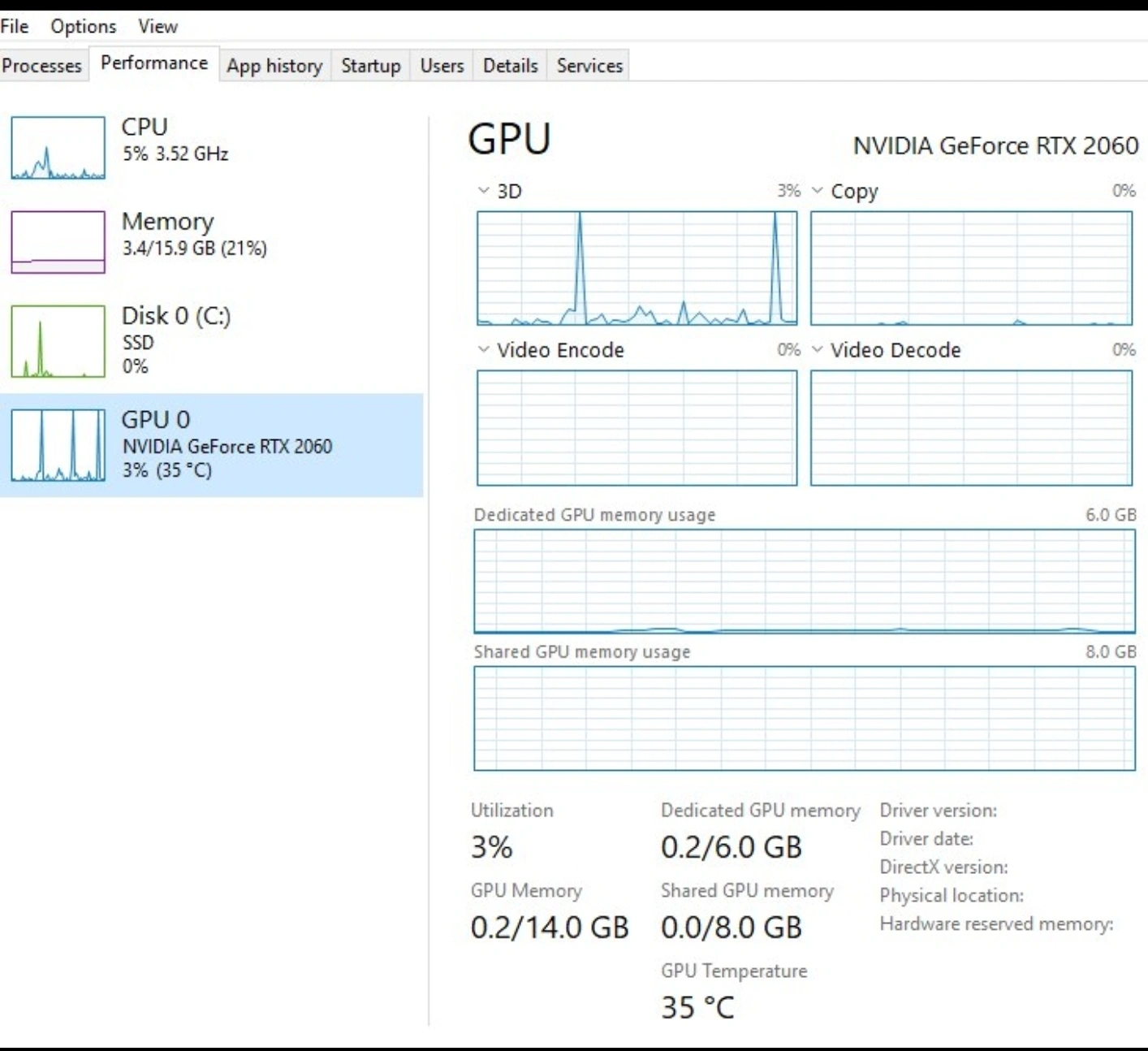
Task: Click the GPU 0 sidebar title
Action: [155, 419]
